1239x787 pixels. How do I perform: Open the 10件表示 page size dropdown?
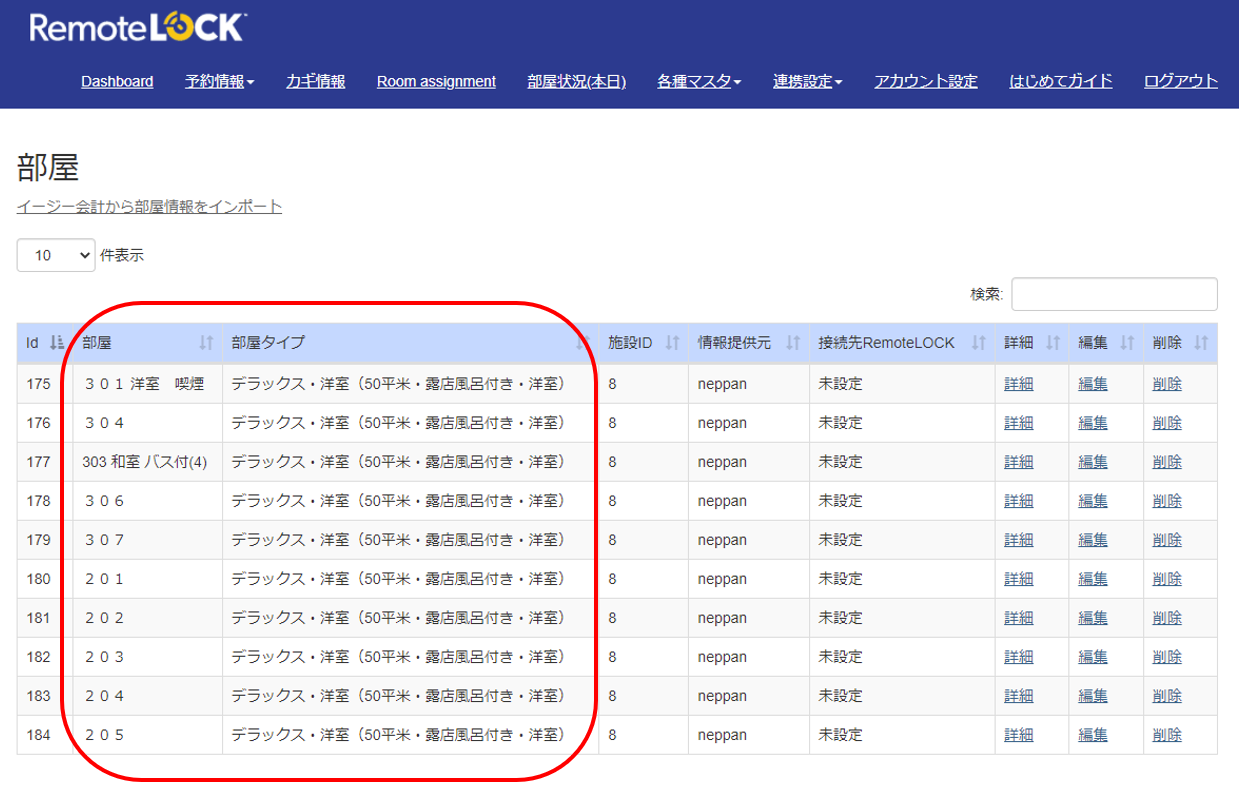(56, 255)
